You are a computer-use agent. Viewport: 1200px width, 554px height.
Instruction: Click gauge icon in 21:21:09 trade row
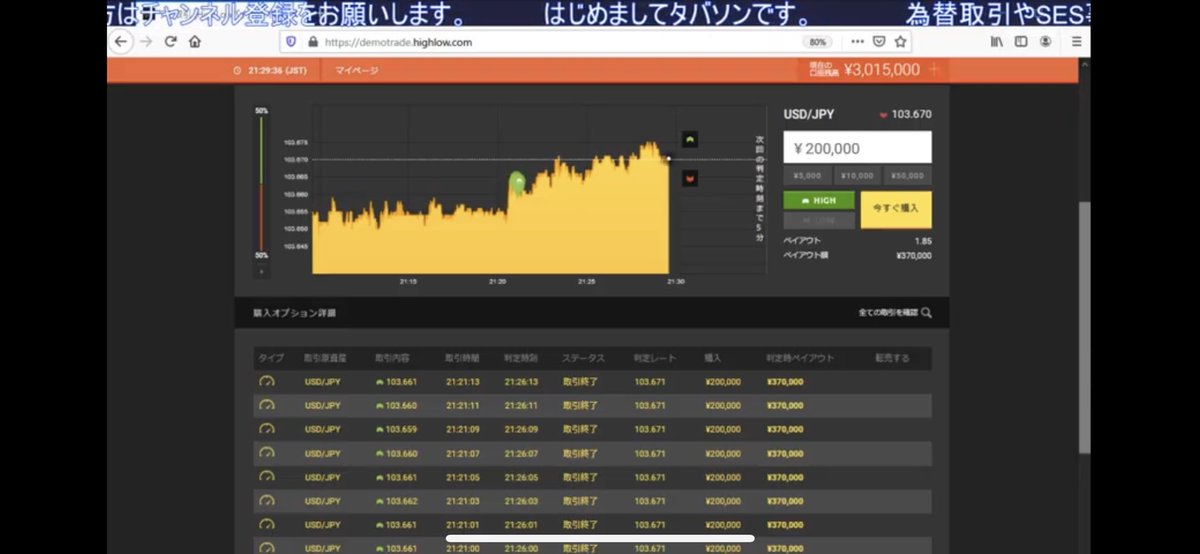click(x=266, y=429)
